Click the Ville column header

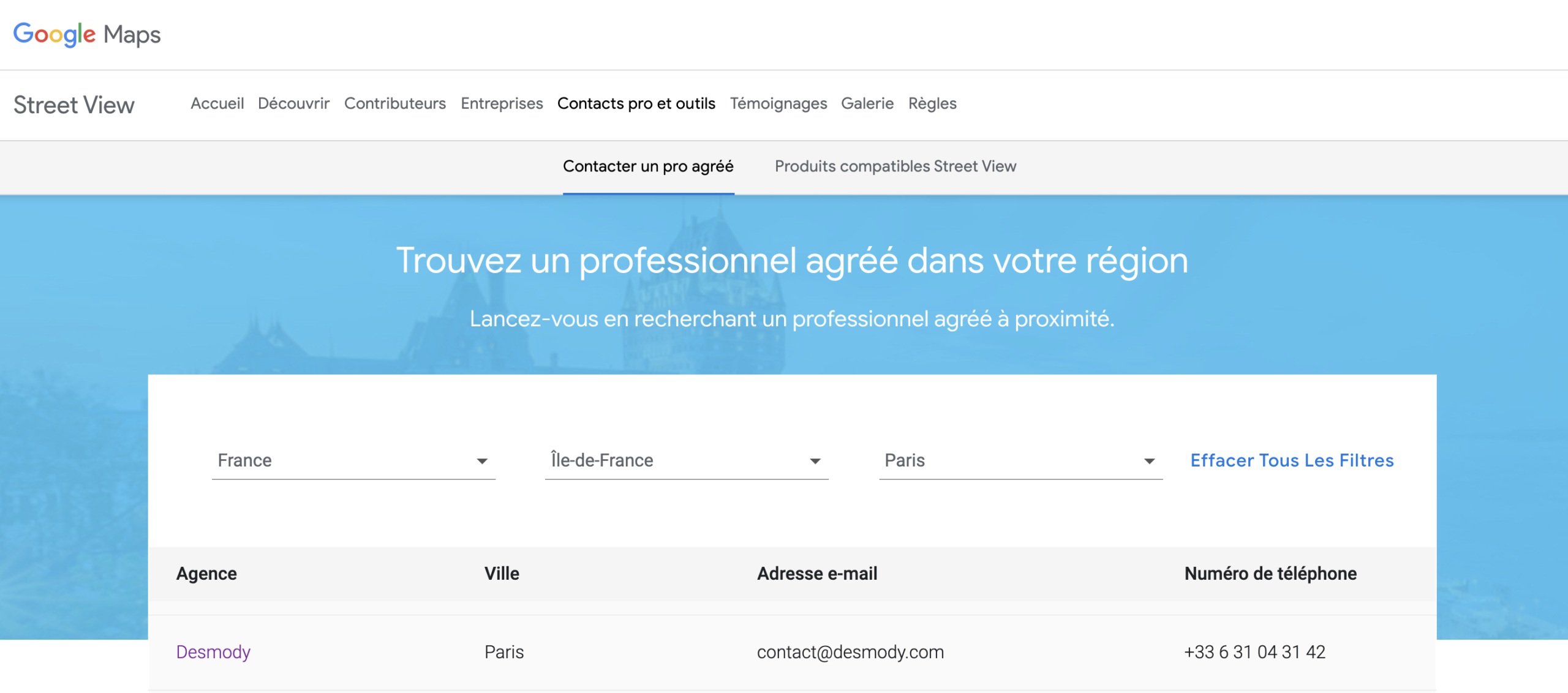click(x=502, y=574)
